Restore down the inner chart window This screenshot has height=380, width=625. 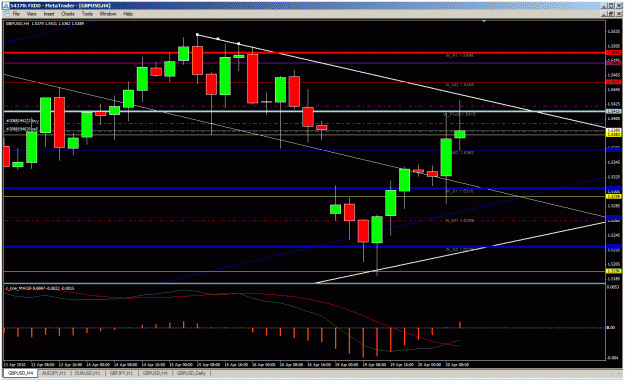[612, 14]
